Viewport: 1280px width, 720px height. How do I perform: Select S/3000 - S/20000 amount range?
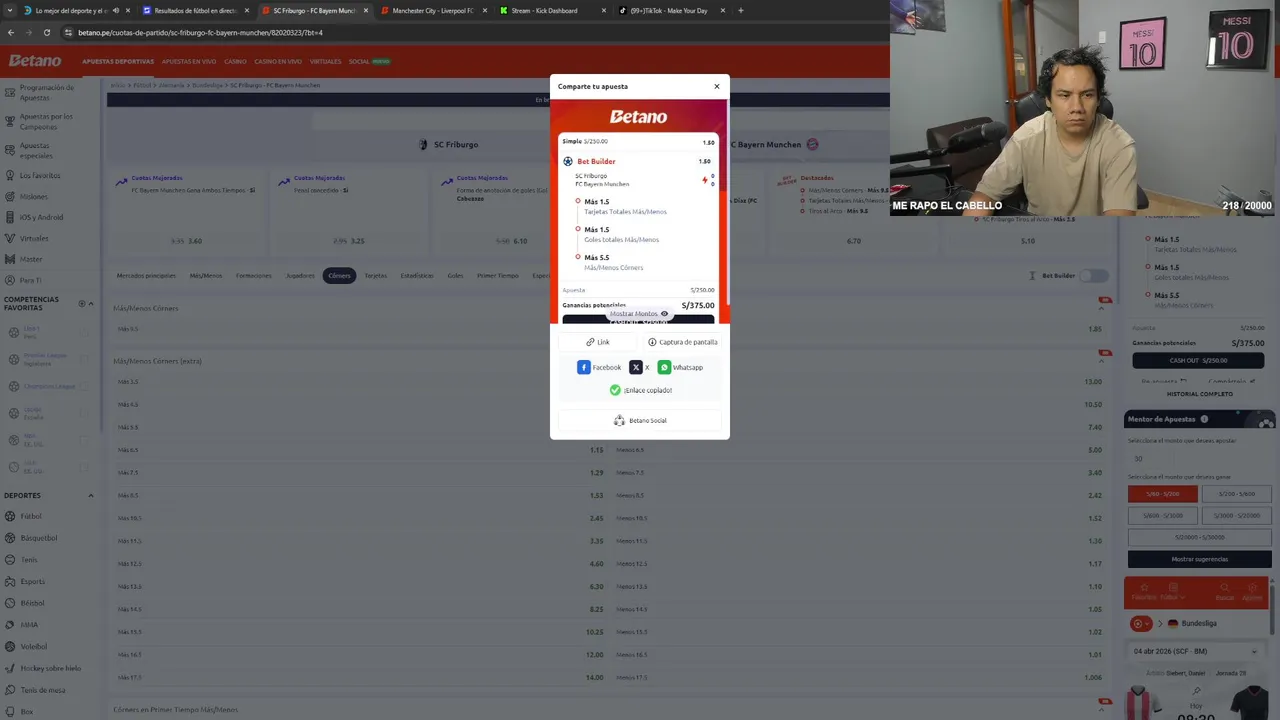pyautogui.click(x=1236, y=515)
